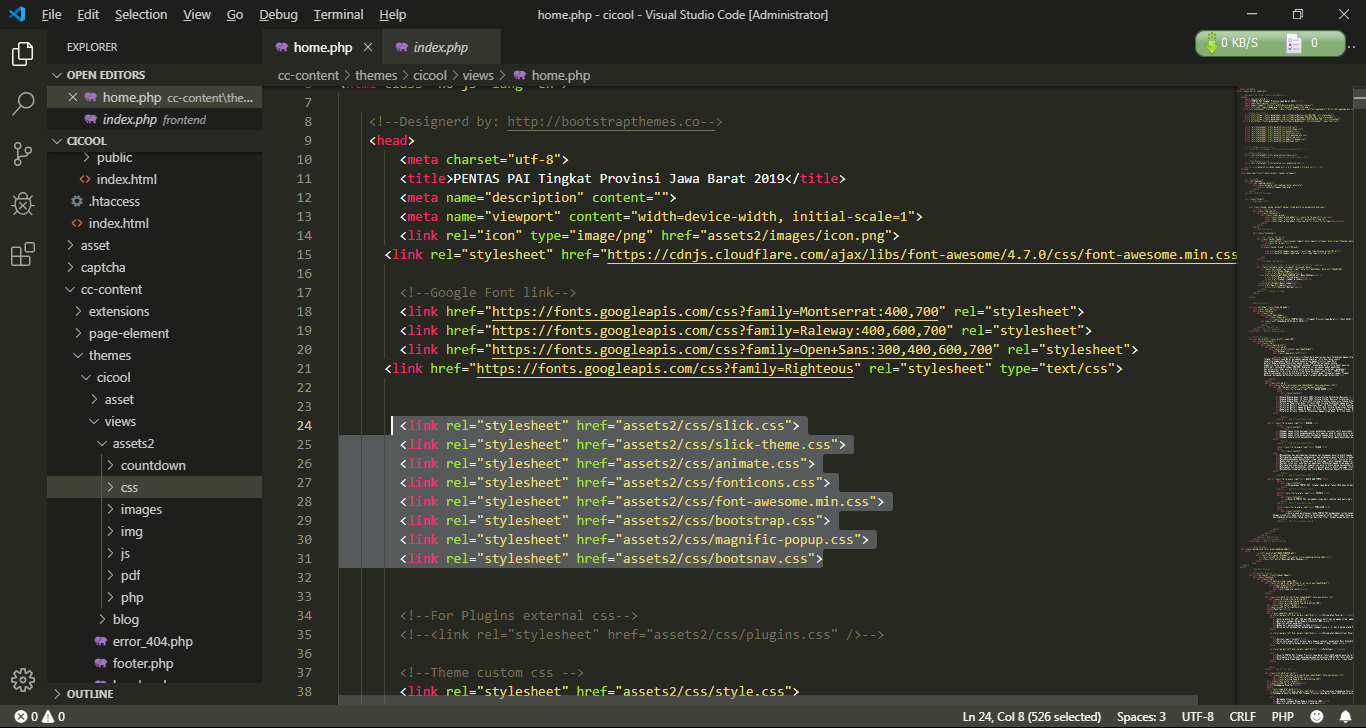This screenshot has height=728, width=1366.
Task: Click the PHP language mode selector
Action: [x=1282, y=716]
